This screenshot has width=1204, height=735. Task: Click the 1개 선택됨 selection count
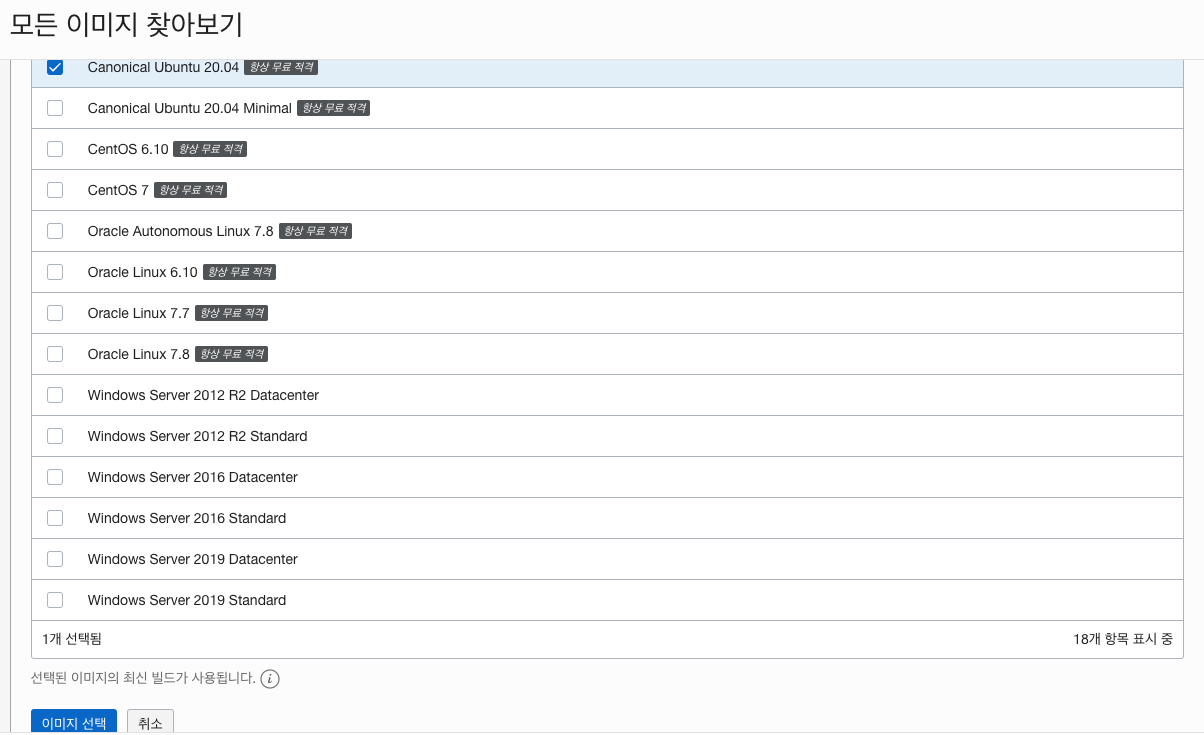(x=72, y=638)
